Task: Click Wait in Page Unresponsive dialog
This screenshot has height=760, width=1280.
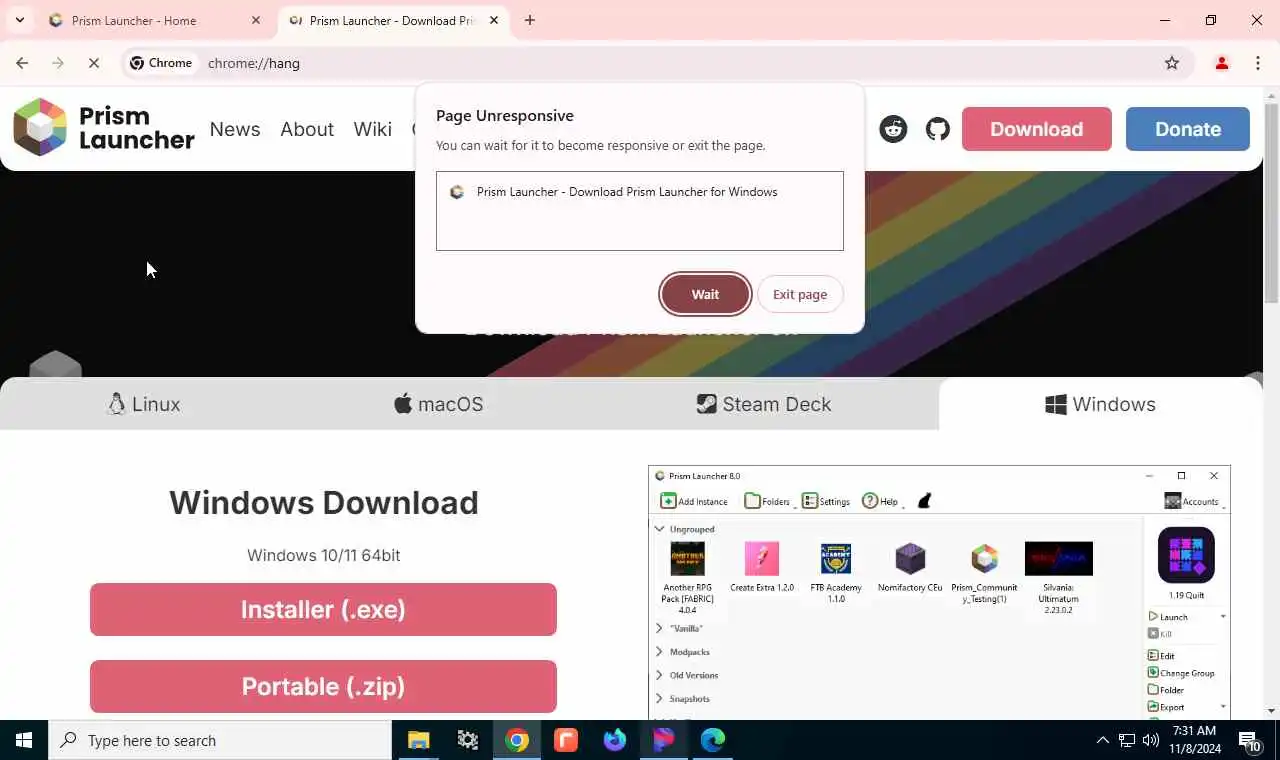Action: [x=705, y=294]
